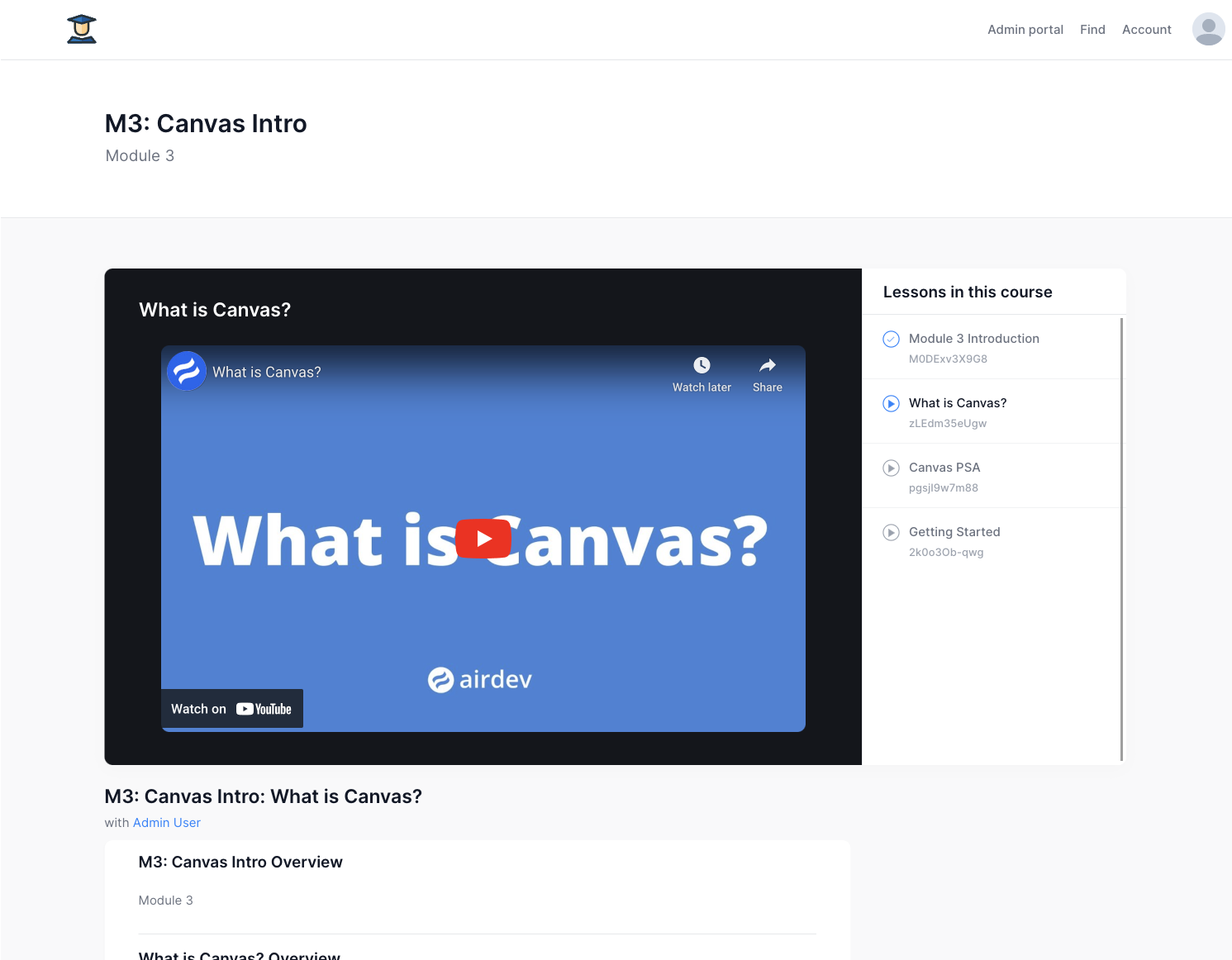The image size is (1232, 960).
Task: Click the M3: Canvas Intro page heading
Action: click(x=206, y=124)
